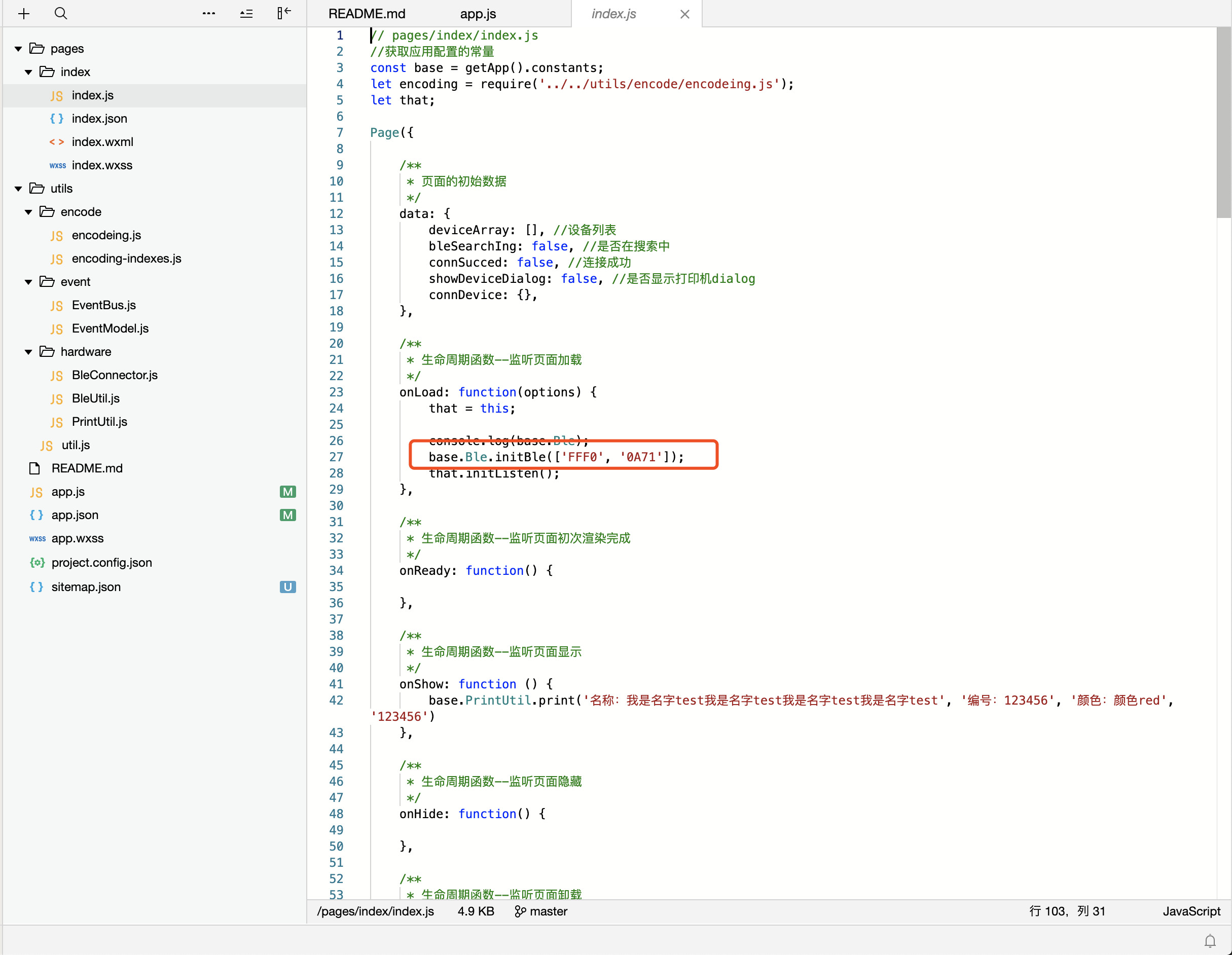Click the /pages/index/index.js path in status bar
Image resolution: width=1232 pixels, height=955 pixels.
(x=375, y=911)
